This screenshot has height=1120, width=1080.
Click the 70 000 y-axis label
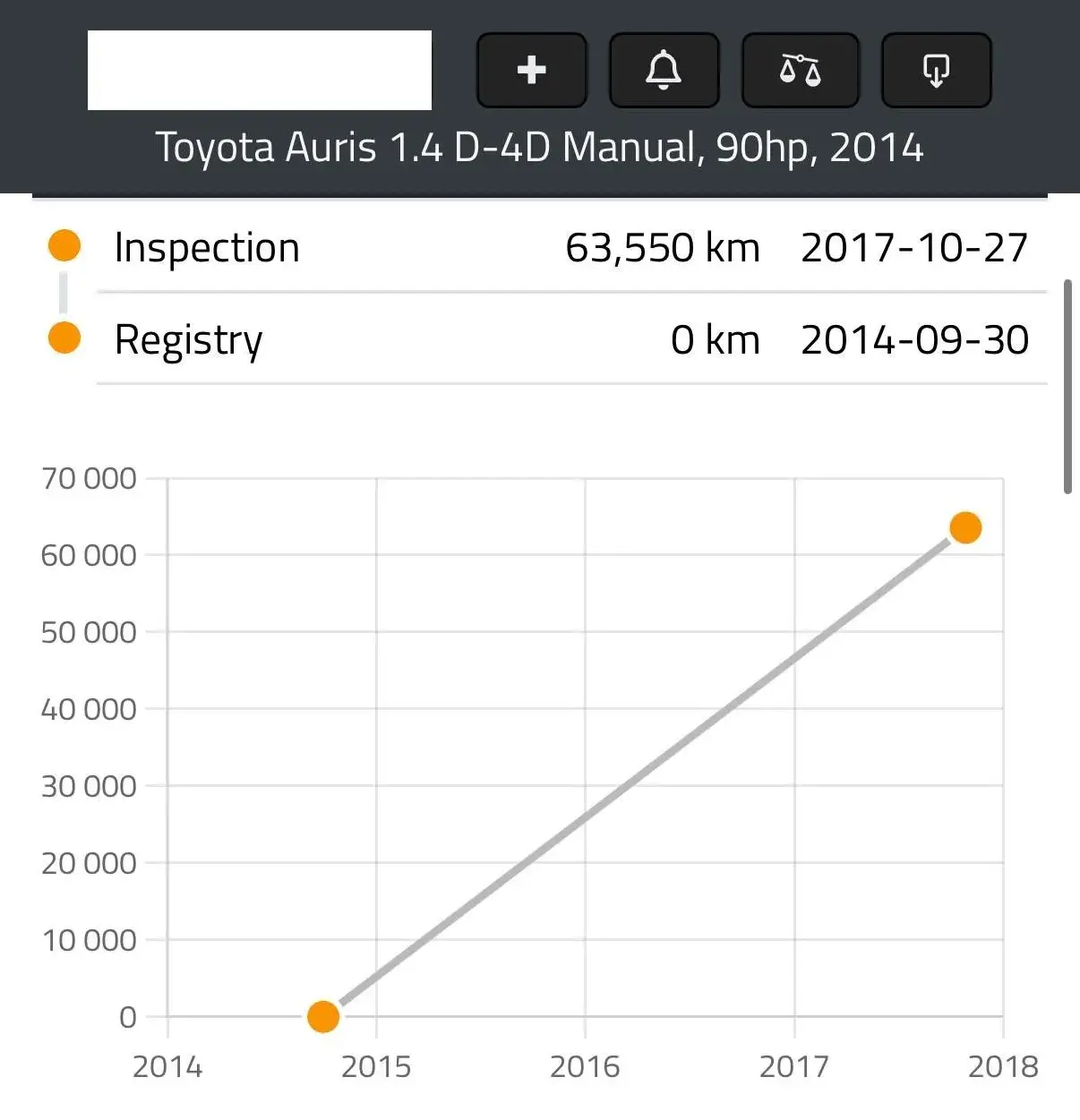[x=89, y=478]
